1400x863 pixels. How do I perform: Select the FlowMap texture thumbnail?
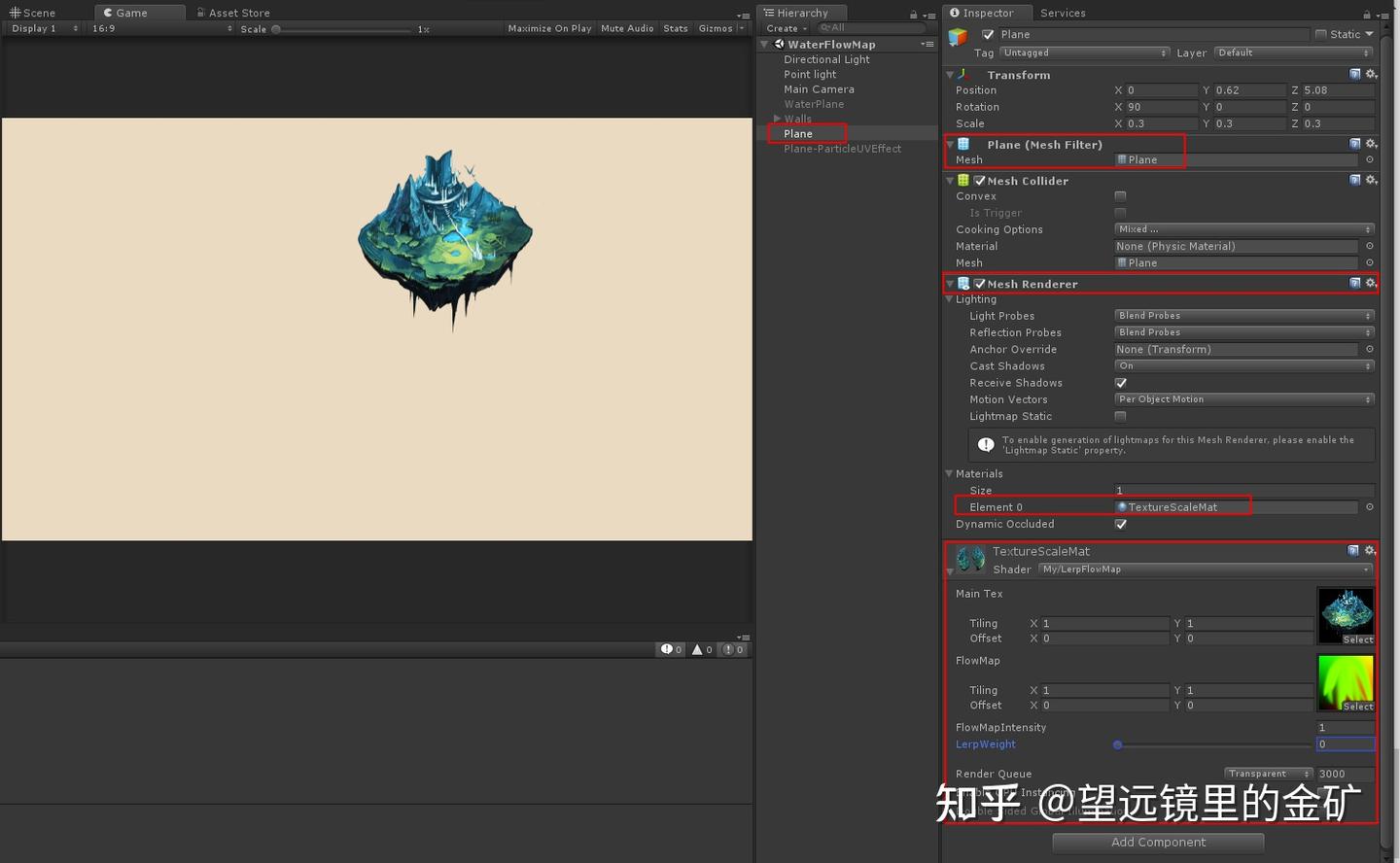[1346, 683]
